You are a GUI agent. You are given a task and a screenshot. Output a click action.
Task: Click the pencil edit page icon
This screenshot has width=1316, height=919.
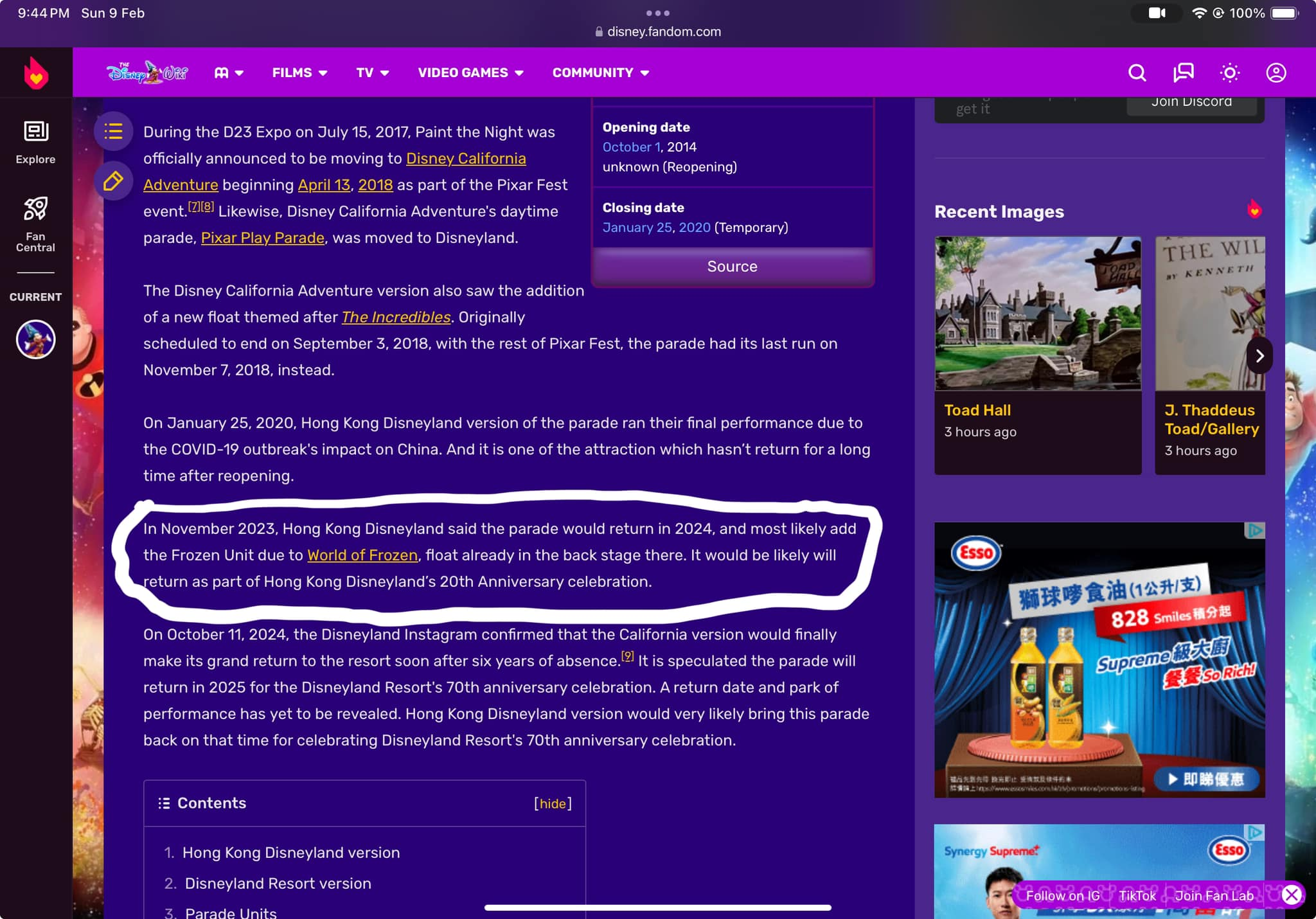click(x=114, y=181)
